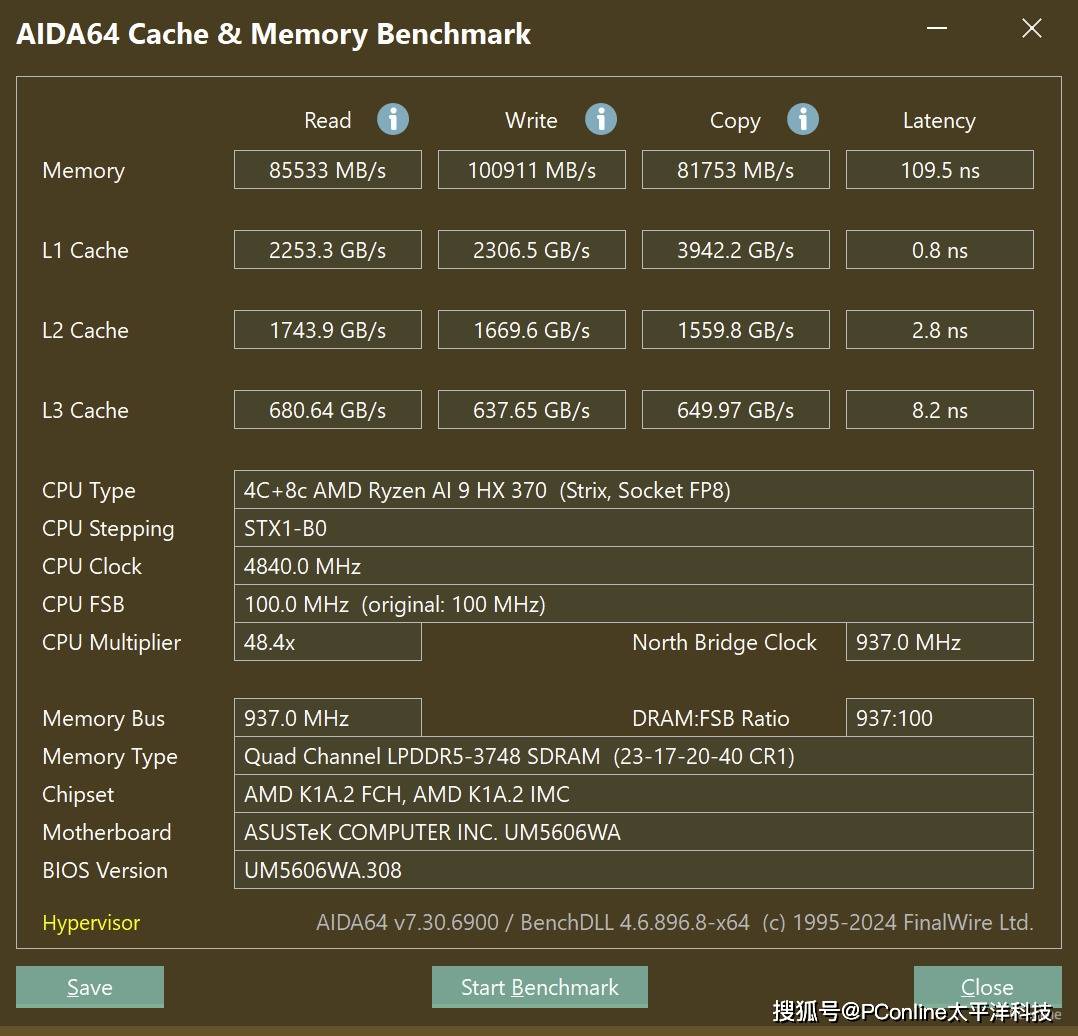Click DRAM:FSB Ratio value 937:100
This screenshot has height=1036, width=1078.
tap(940, 718)
